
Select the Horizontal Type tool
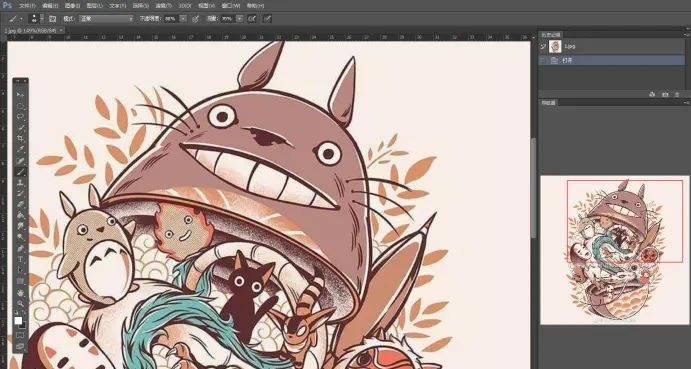(x=20, y=259)
